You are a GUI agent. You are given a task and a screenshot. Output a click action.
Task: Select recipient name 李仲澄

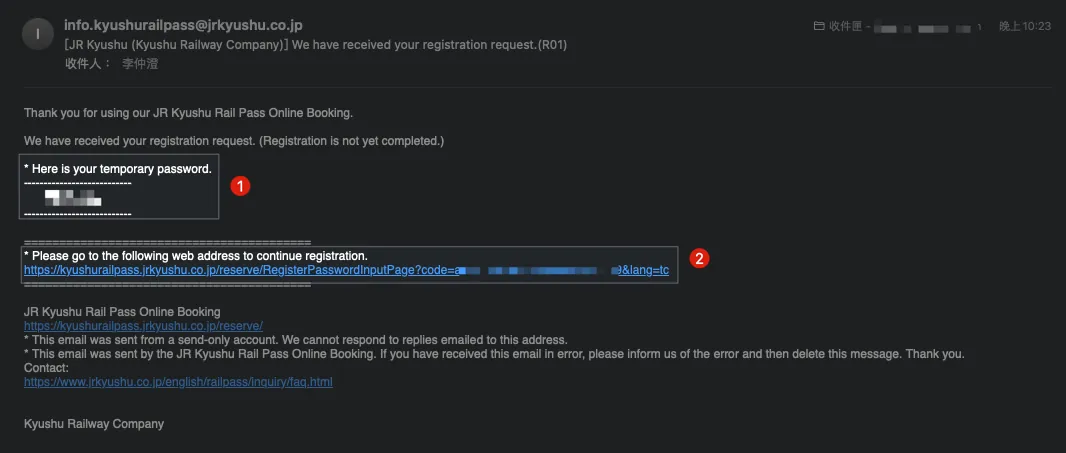coord(147,64)
